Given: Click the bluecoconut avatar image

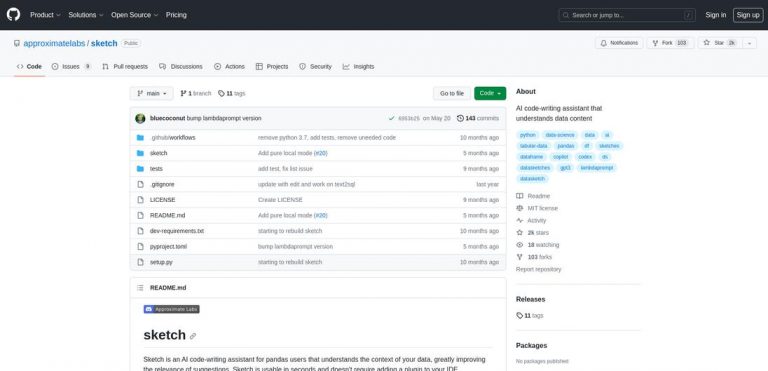Looking at the screenshot, I should tap(141, 118).
